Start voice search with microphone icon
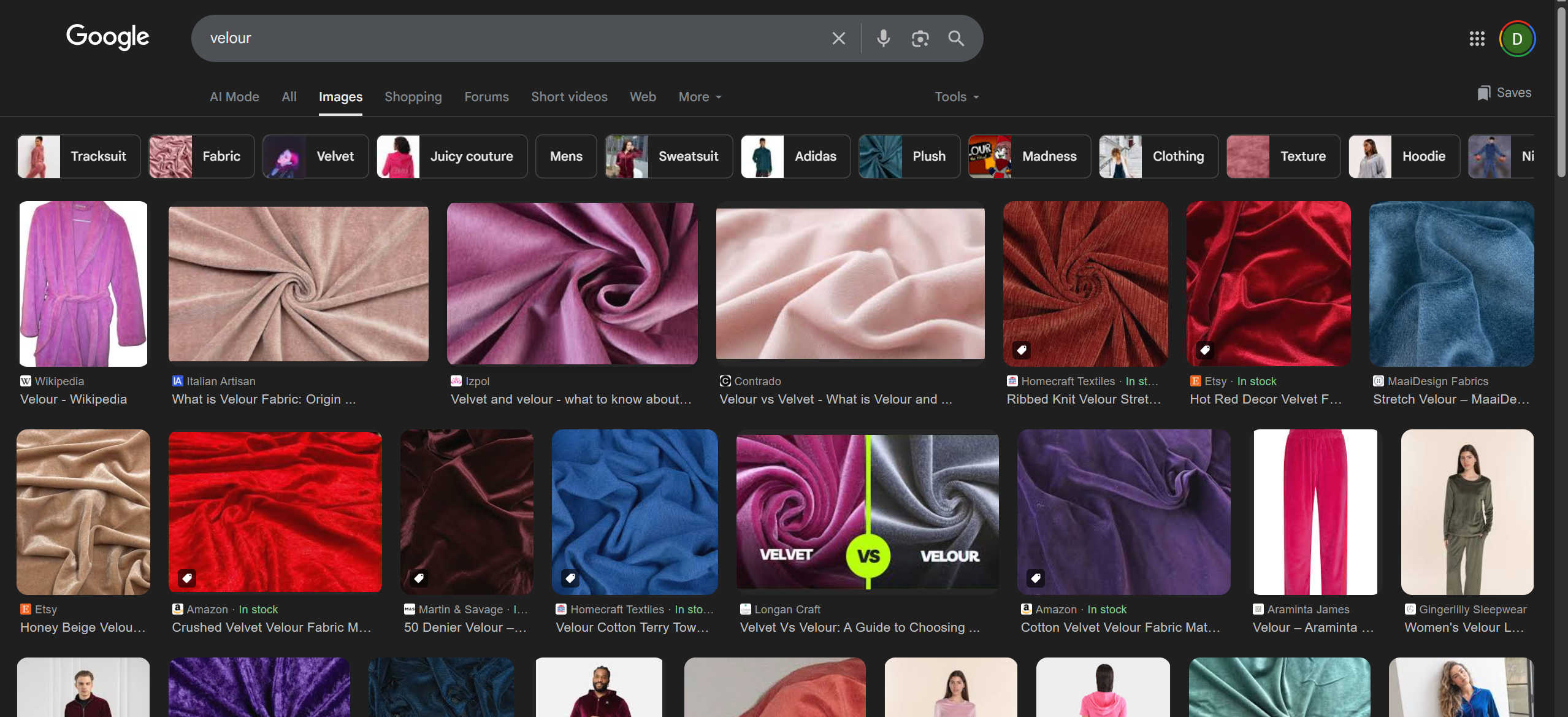Viewport: 1568px width, 717px height. 883,39
